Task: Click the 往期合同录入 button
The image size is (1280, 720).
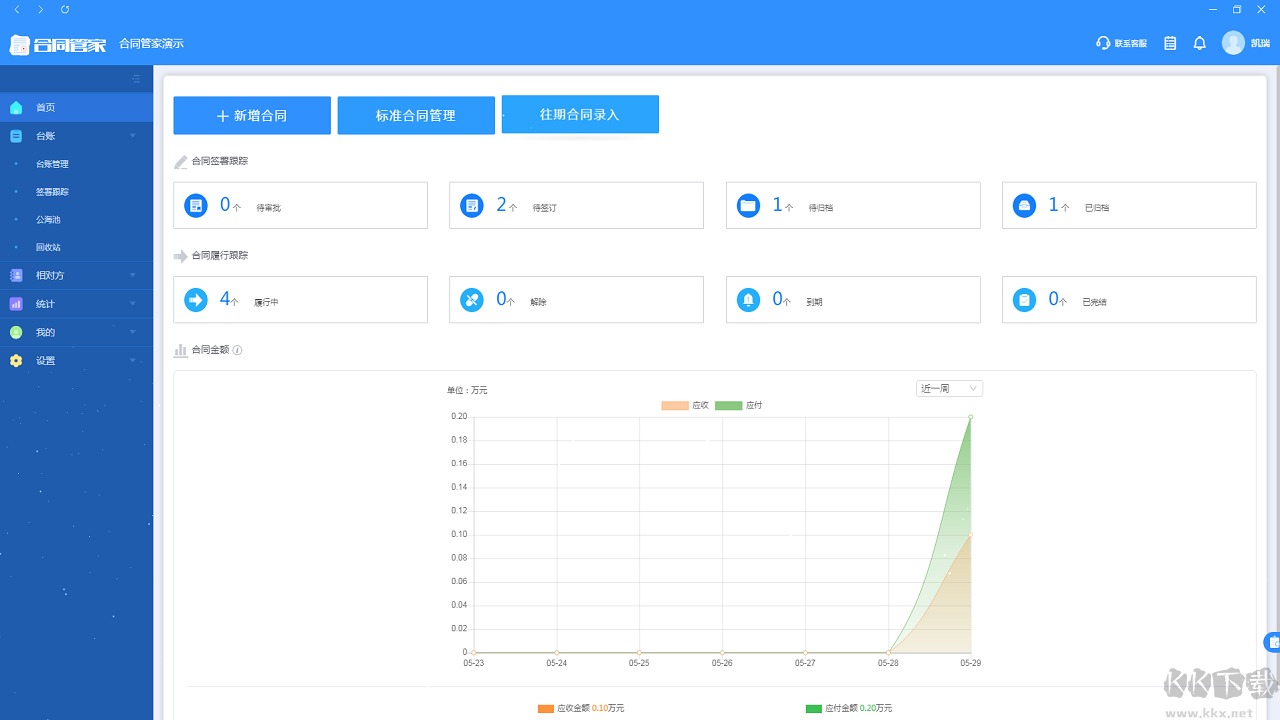Action: tap(580, 114)
